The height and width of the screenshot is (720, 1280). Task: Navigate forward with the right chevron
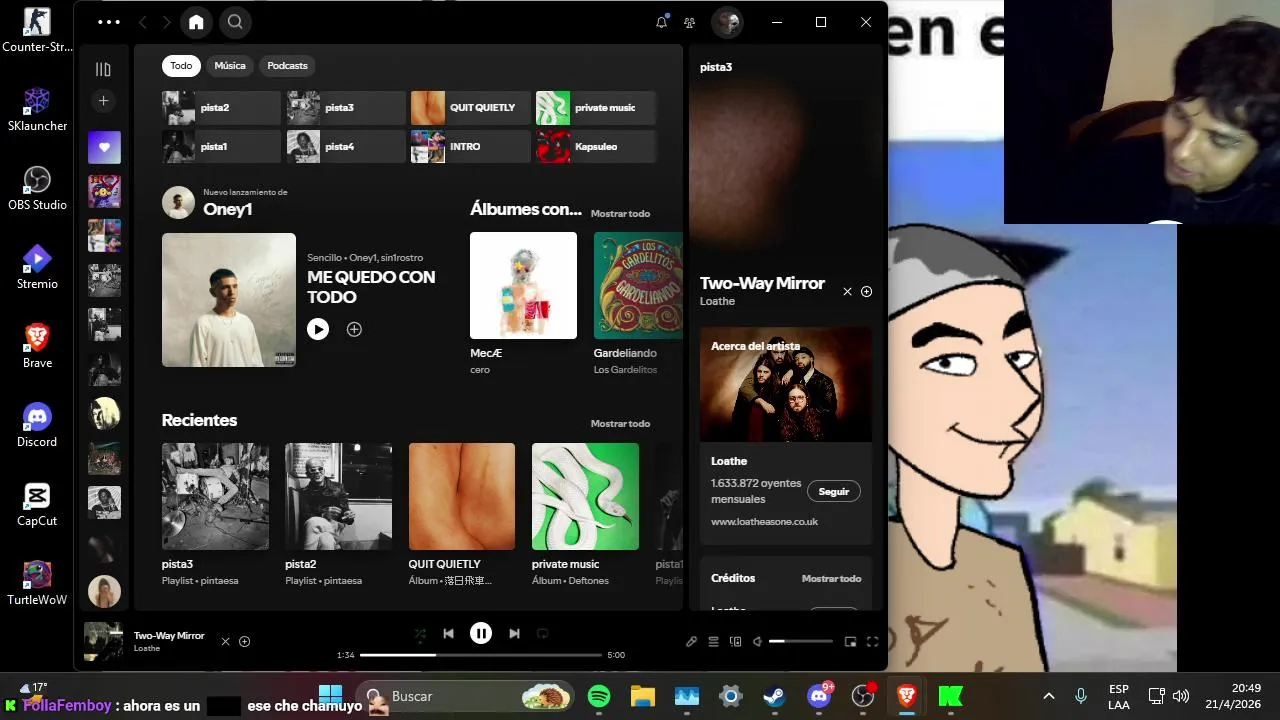[166, 22]
